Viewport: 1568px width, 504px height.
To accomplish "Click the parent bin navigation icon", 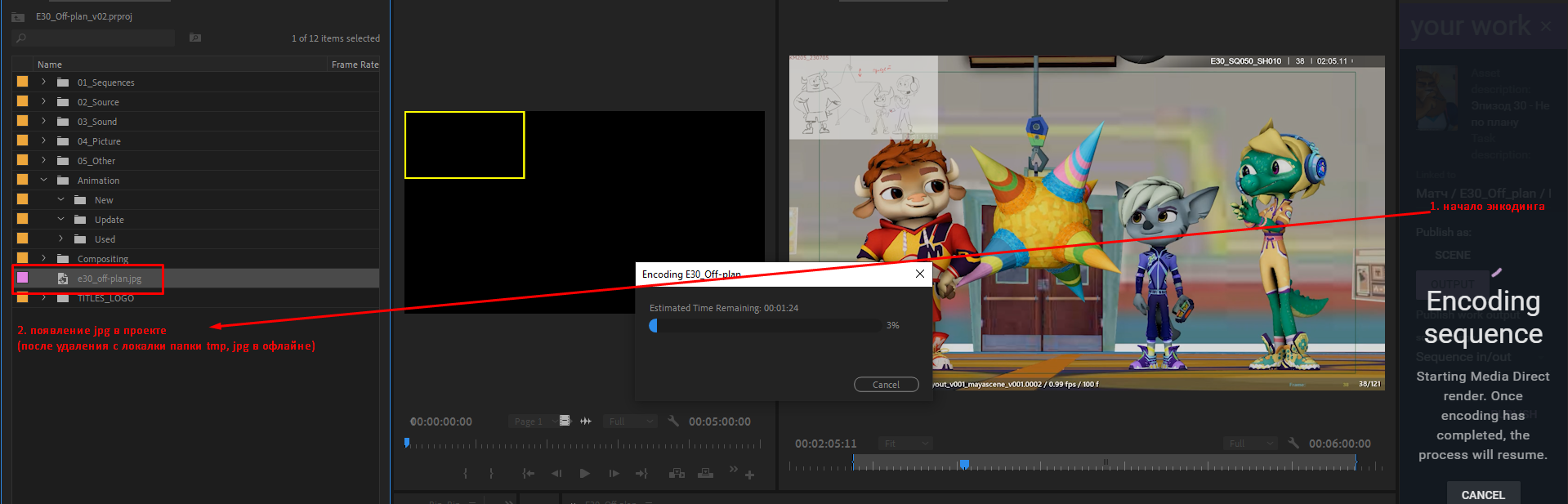I will click(x=18, y=16).
